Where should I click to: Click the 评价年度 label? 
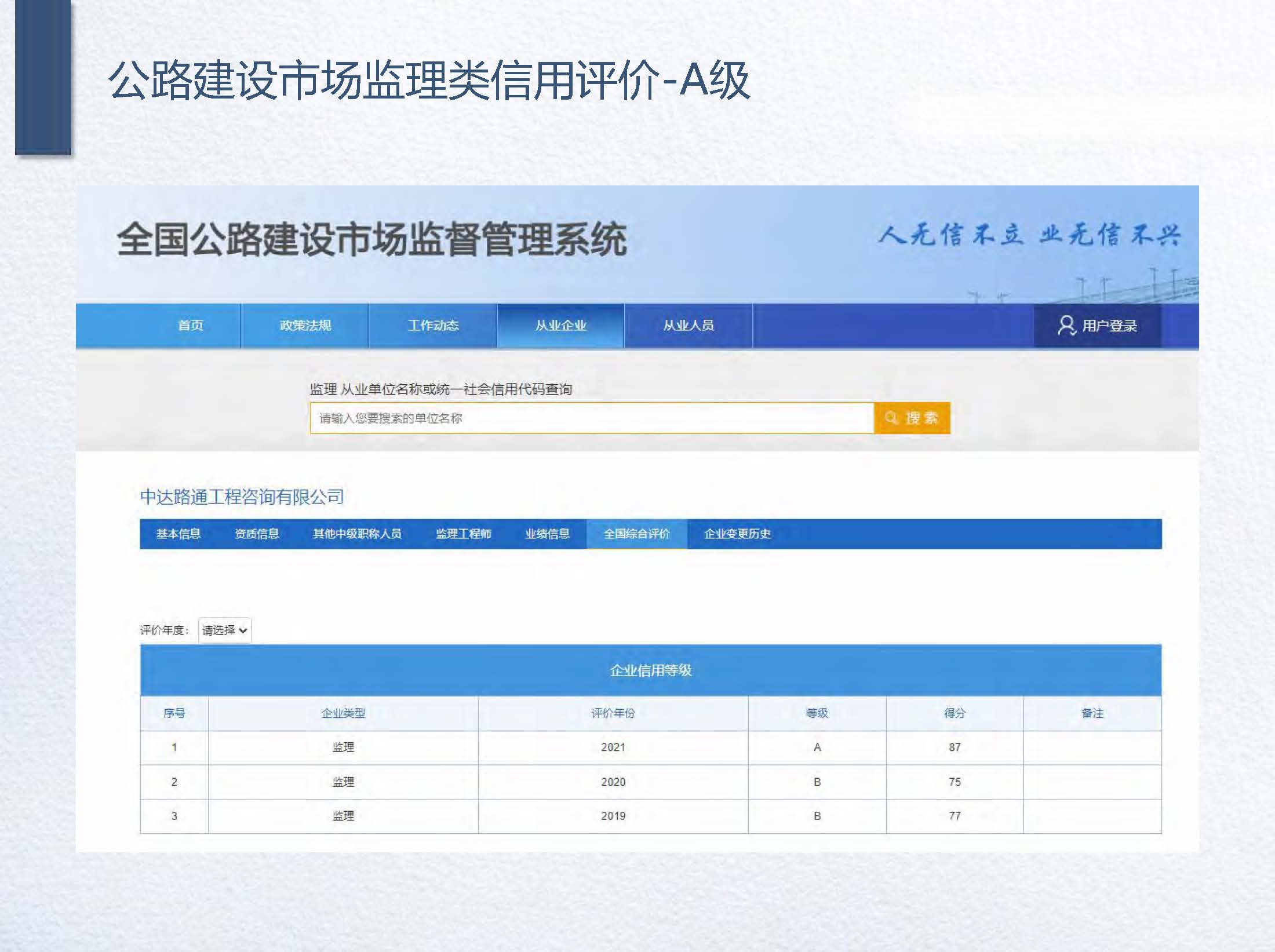coord(164,630)
